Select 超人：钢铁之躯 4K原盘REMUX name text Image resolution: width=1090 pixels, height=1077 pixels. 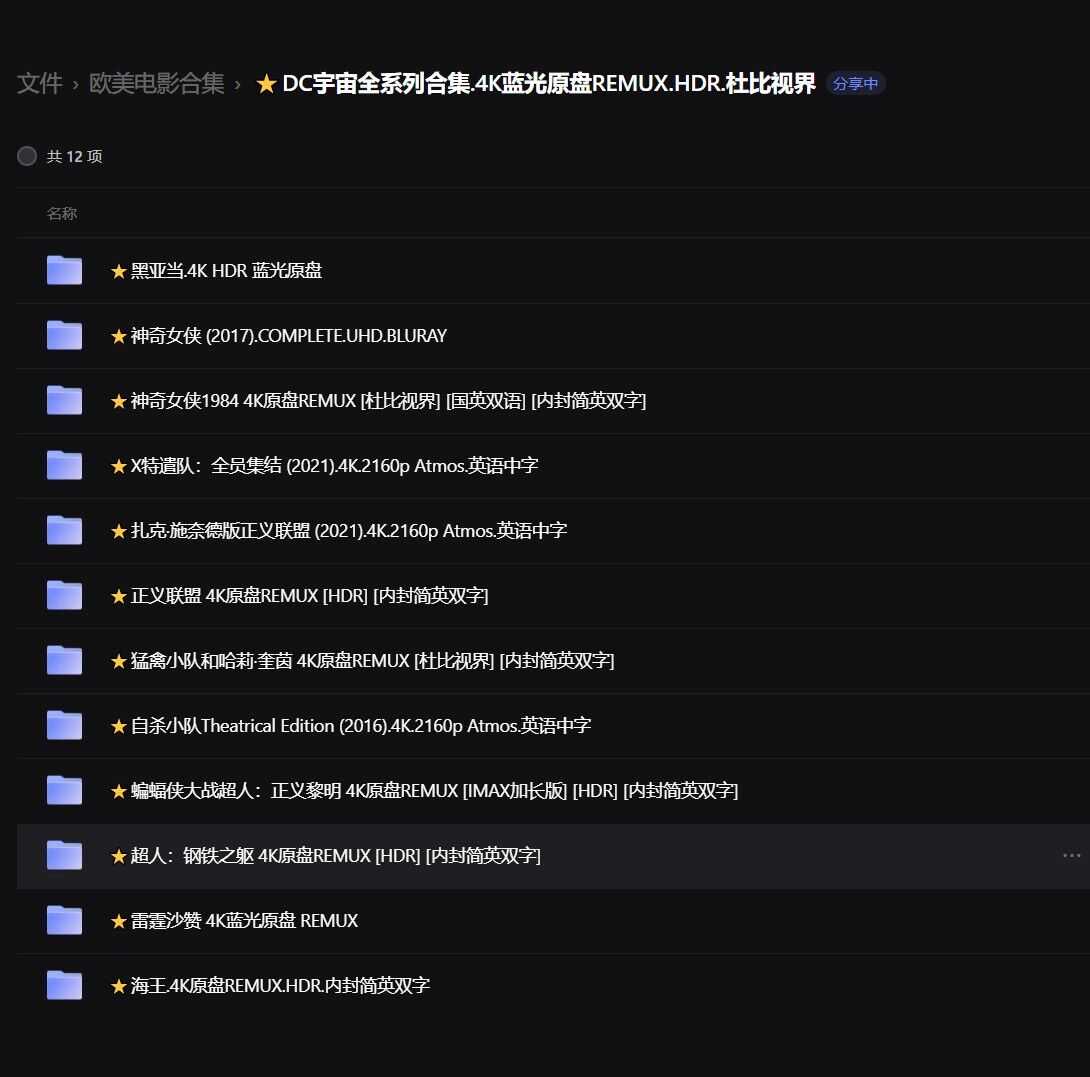click(x=336, y=856)
